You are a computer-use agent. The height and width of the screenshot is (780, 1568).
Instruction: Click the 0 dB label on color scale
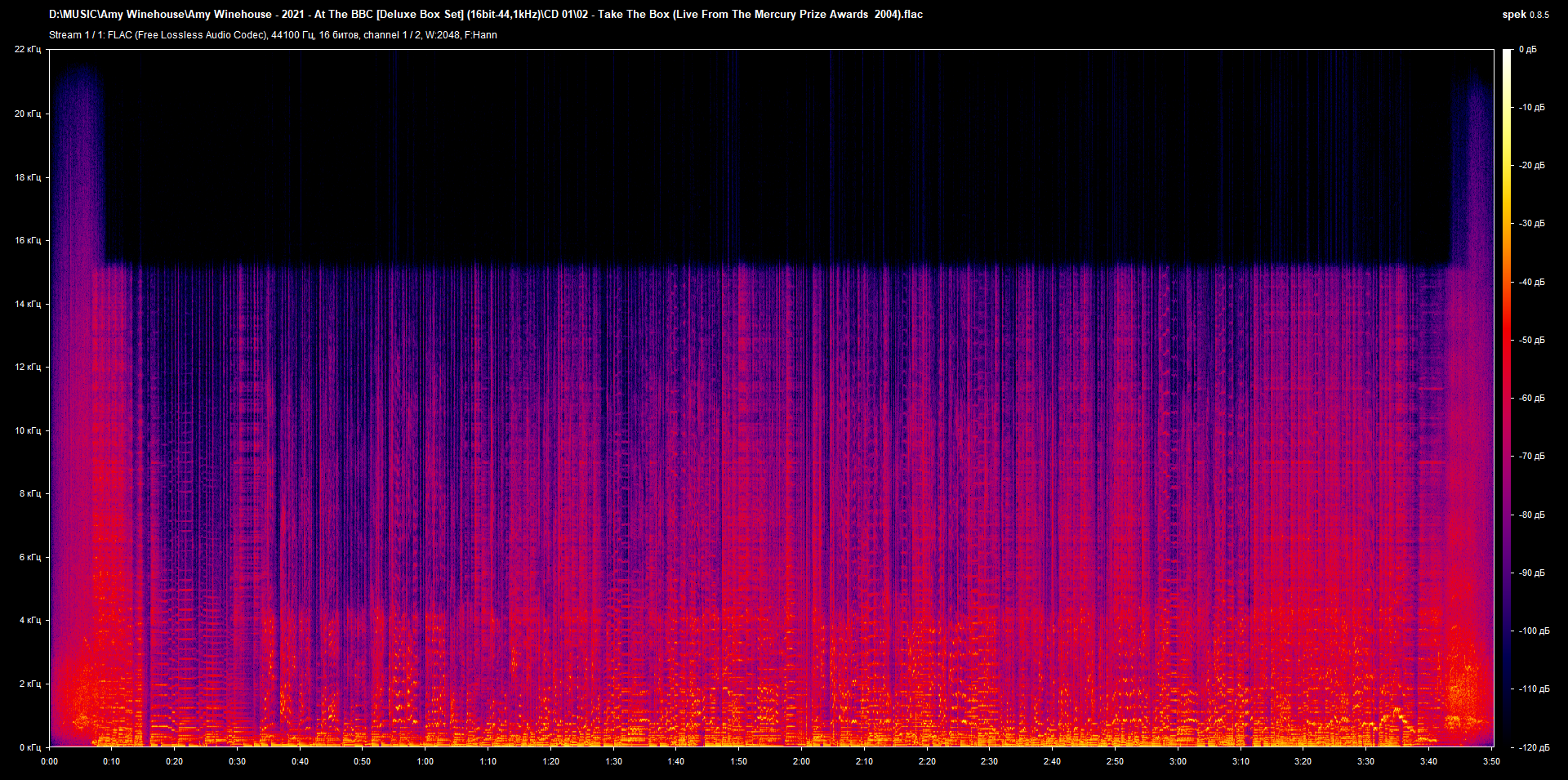coord(1527,50)
